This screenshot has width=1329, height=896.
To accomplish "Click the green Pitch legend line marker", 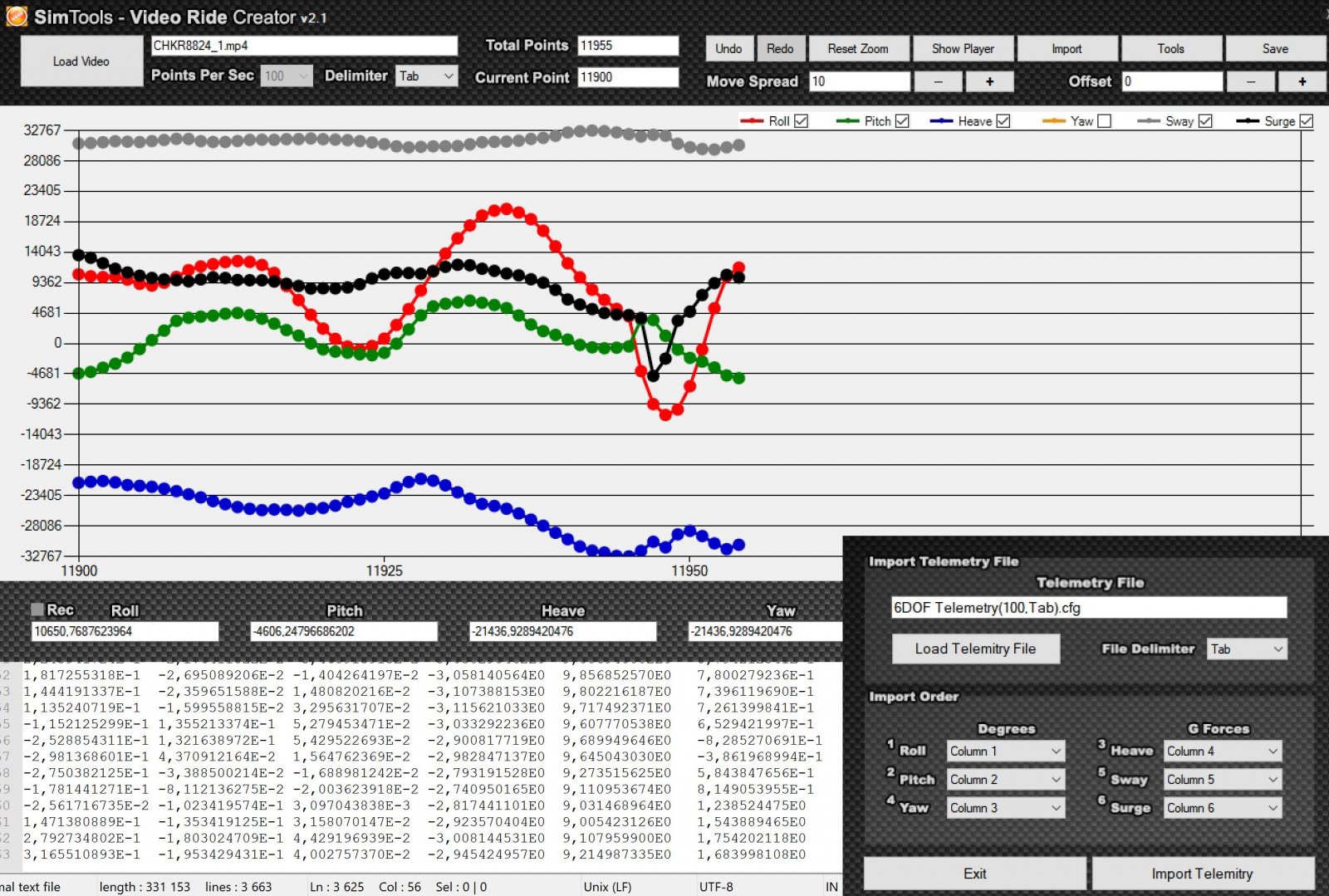I will (847, 121).
